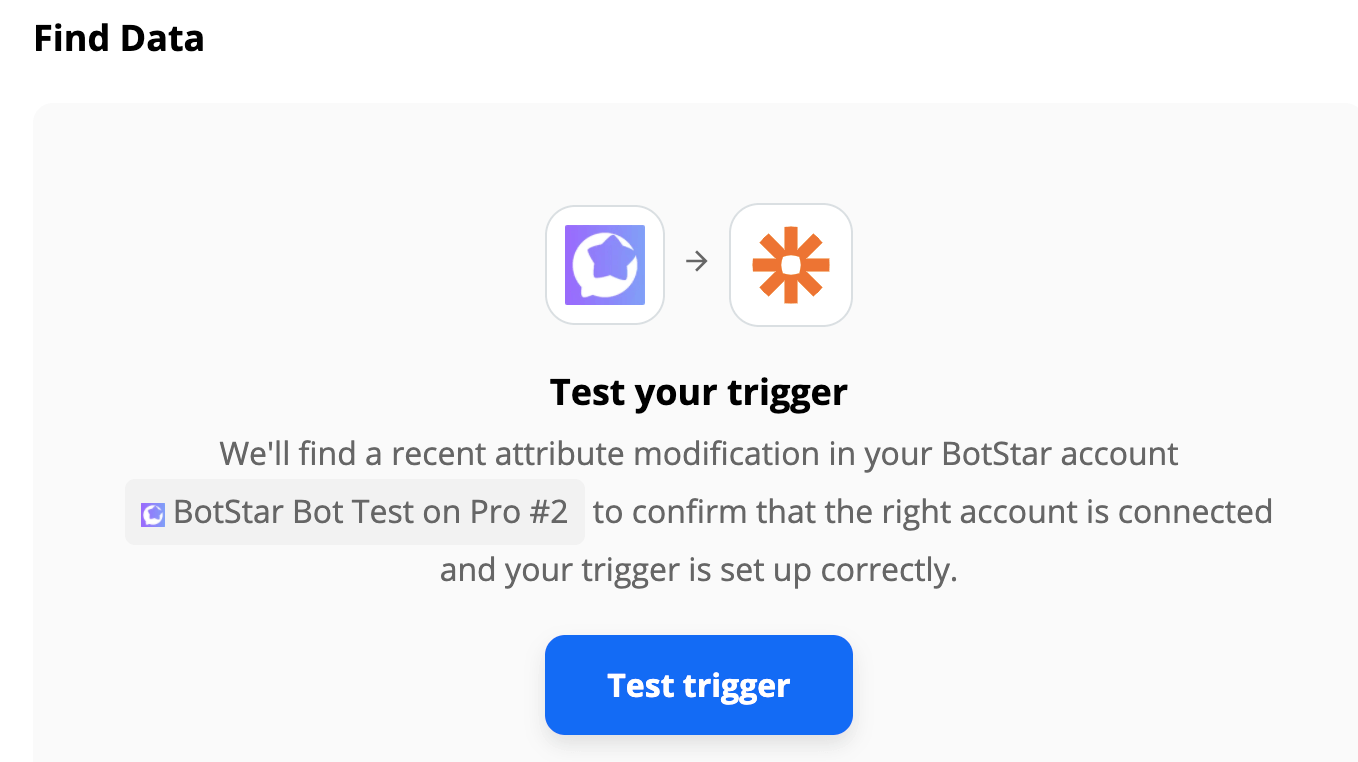Screen dimensions: 1358x762
Task: Click the Find Data section heading
Action: pyautogui.click(x=119, y=38)
